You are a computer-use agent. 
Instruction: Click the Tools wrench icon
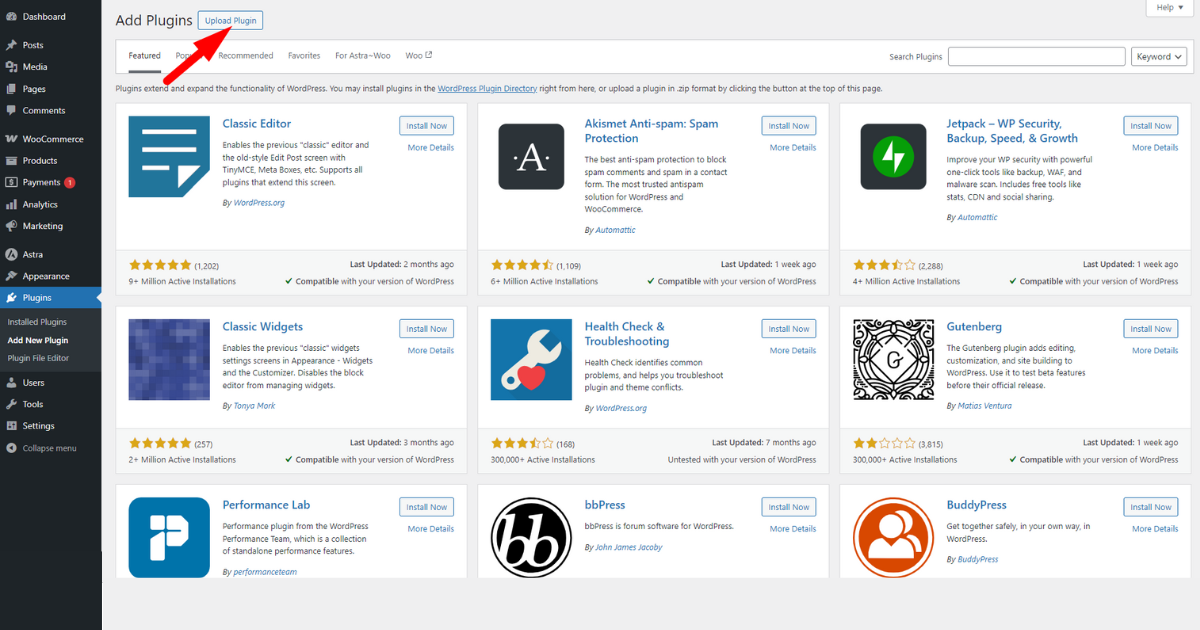pyautogui.click(x=10, y=404)
